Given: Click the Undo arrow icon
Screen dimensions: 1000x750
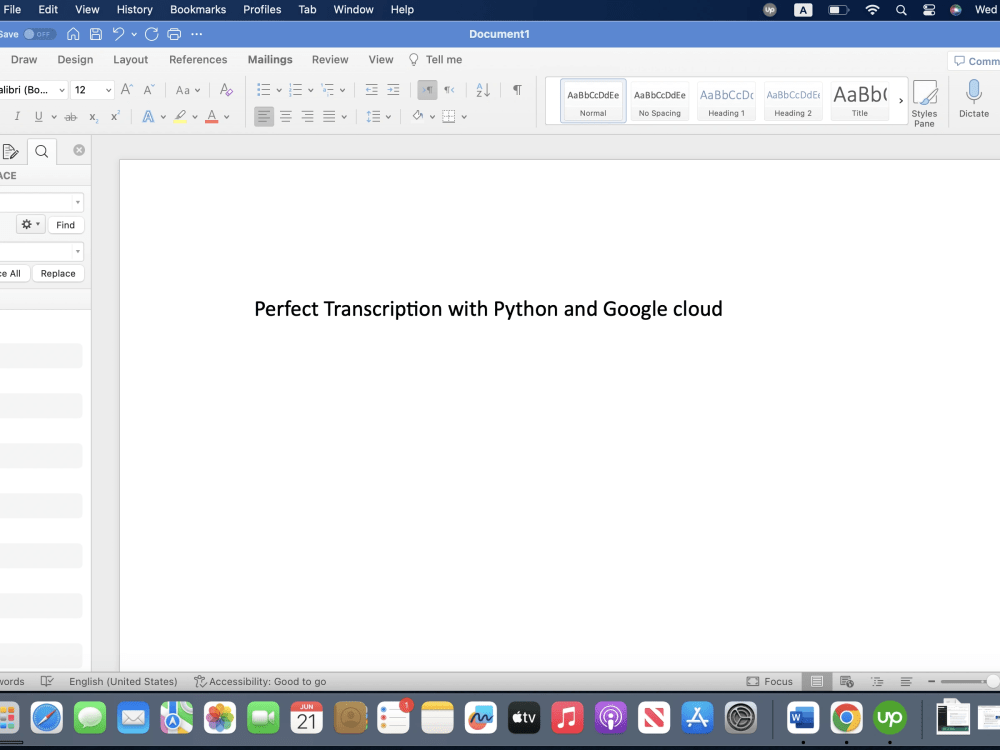Looking at the screenshot, I should 118,34.
